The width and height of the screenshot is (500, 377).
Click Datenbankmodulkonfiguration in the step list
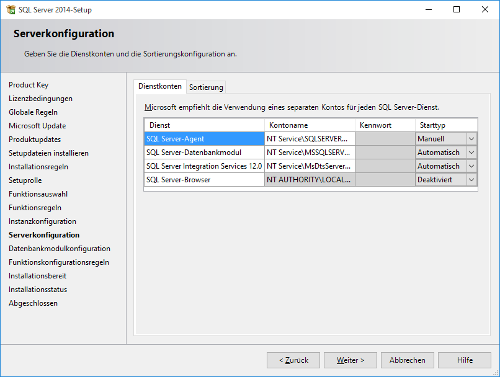59,249
